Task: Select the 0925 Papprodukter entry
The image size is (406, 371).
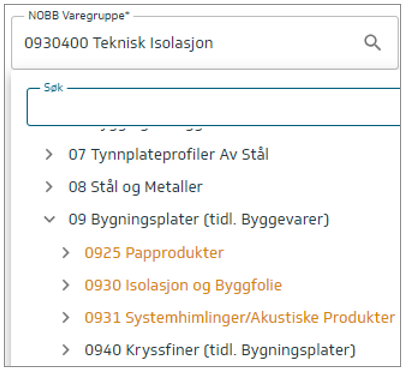Action: pos(154,253)
